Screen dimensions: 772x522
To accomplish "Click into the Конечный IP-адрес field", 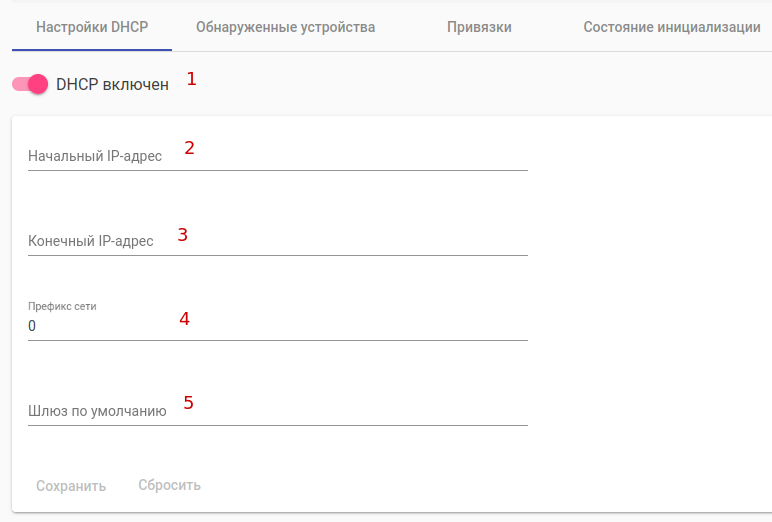I will pos(277,241).
